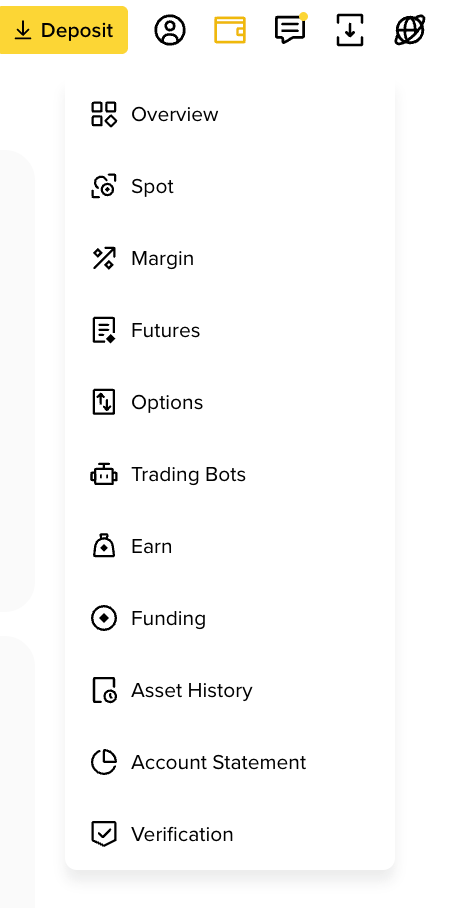Choose Futures in the dropdown menu
Screen dimensions: 454x908
(230, 331)
